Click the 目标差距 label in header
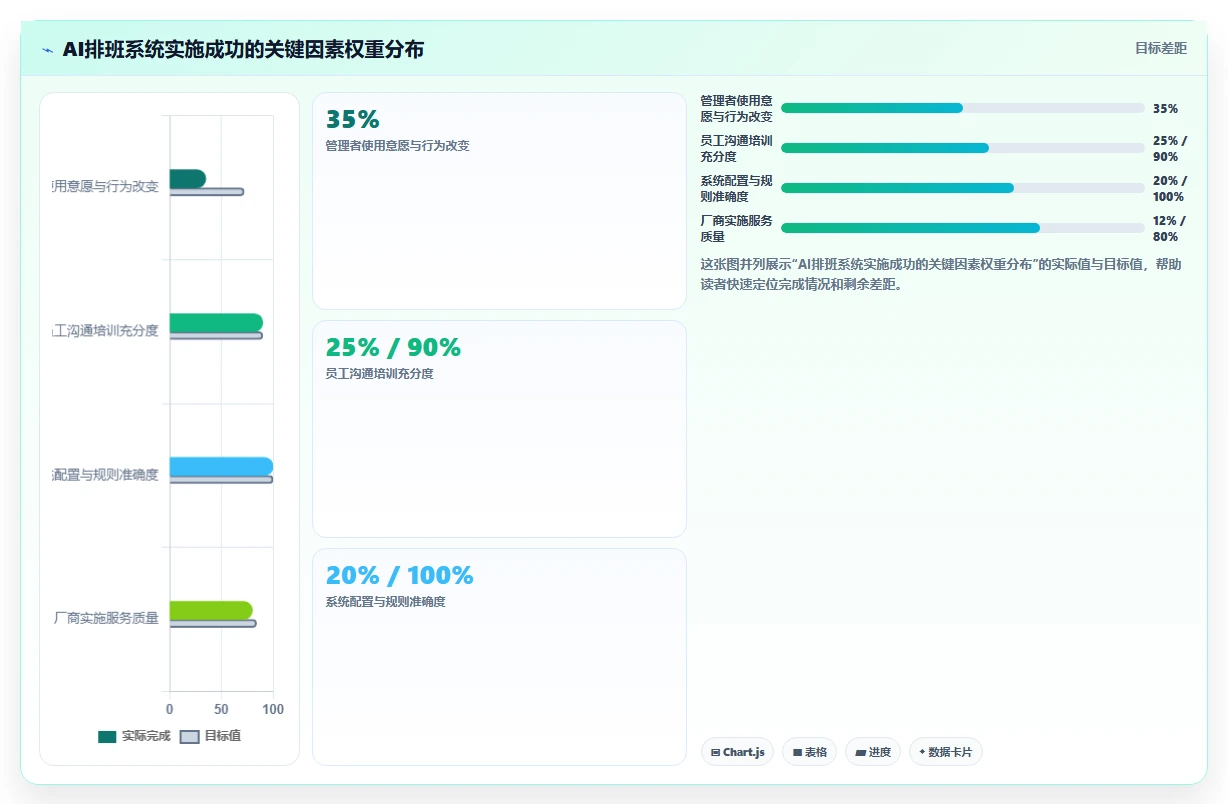This screenshot has height=804, width=1228. (x=1160, y=48)
